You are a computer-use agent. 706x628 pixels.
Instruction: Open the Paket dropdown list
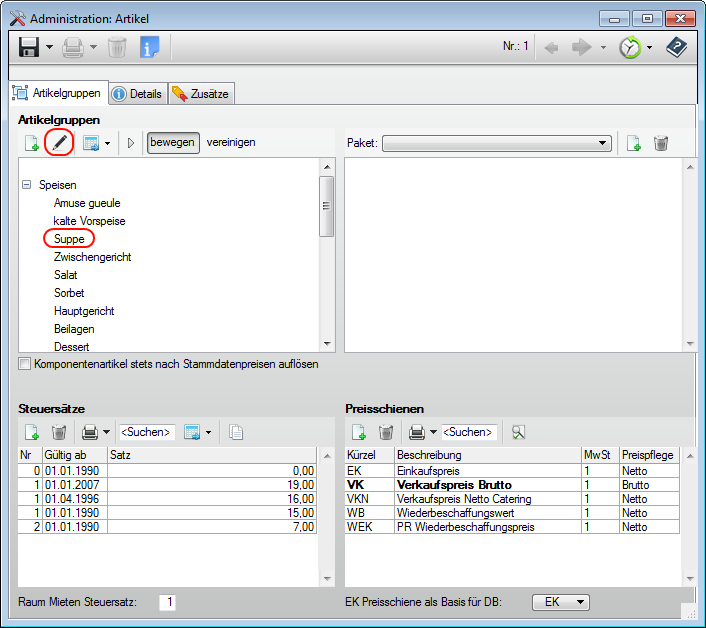click(602, 143)
